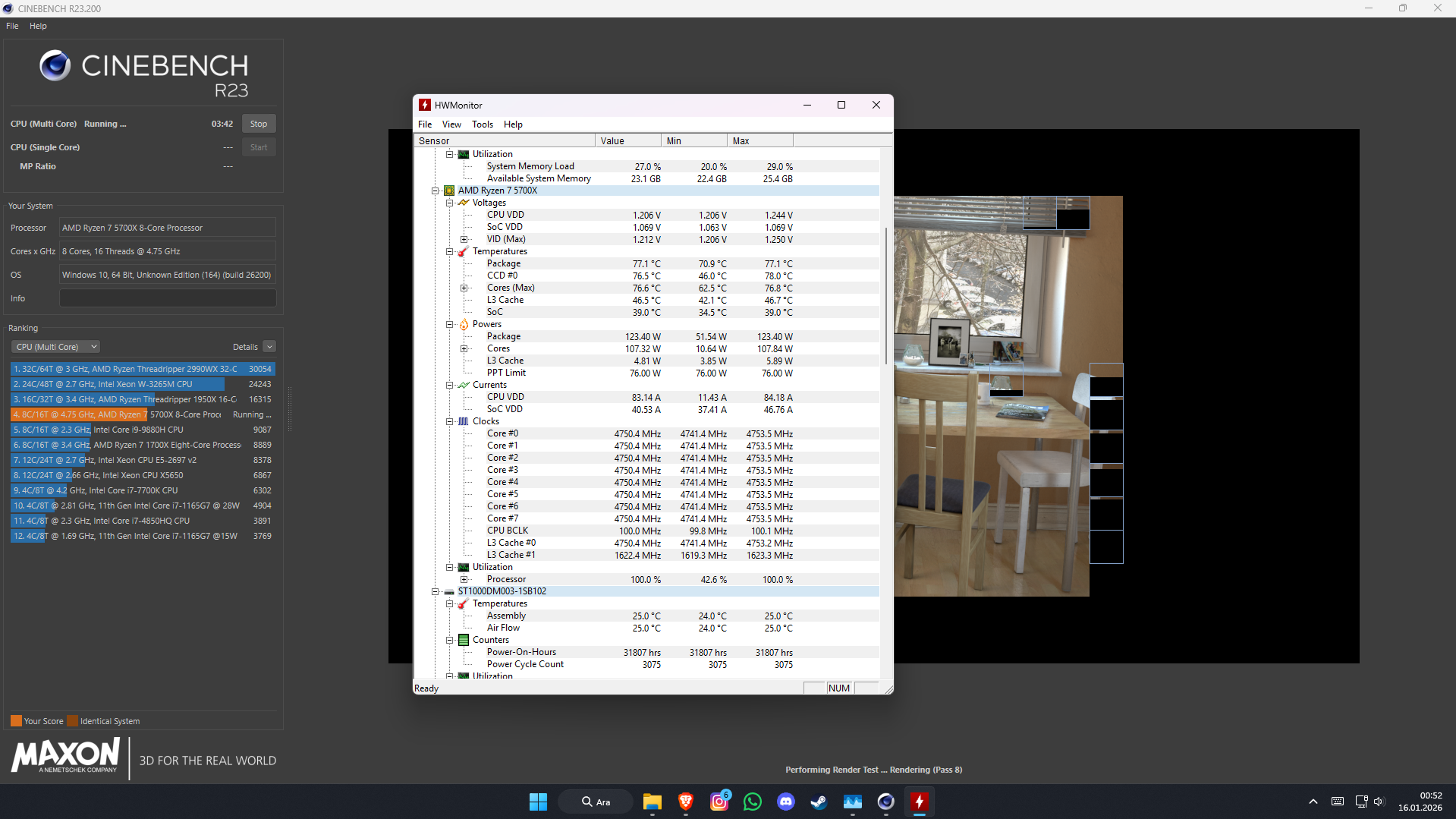Click the HWMonitor title bar lightning icon
The image size is (1456, 819).
coord(425,105)
